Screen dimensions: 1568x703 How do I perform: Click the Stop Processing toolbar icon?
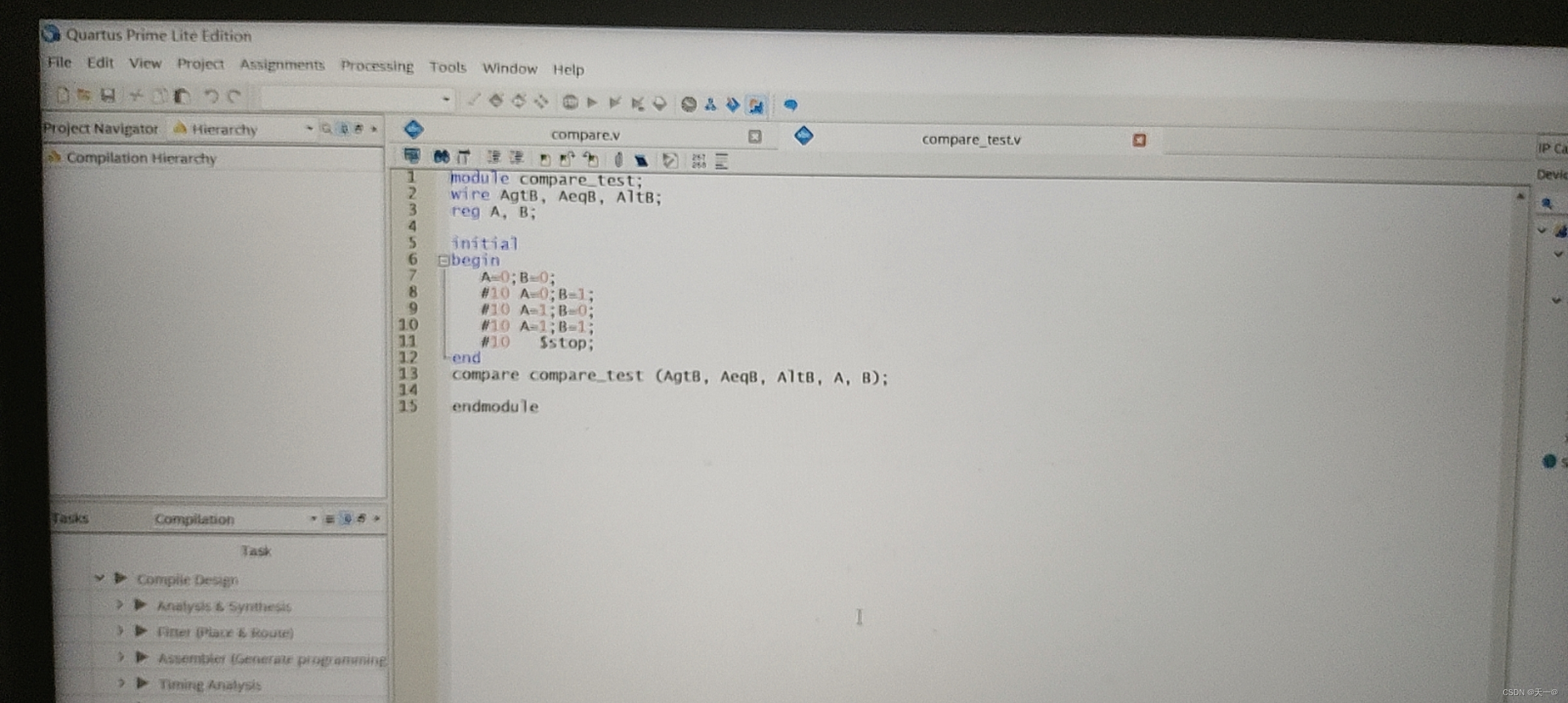pos(570,102)
